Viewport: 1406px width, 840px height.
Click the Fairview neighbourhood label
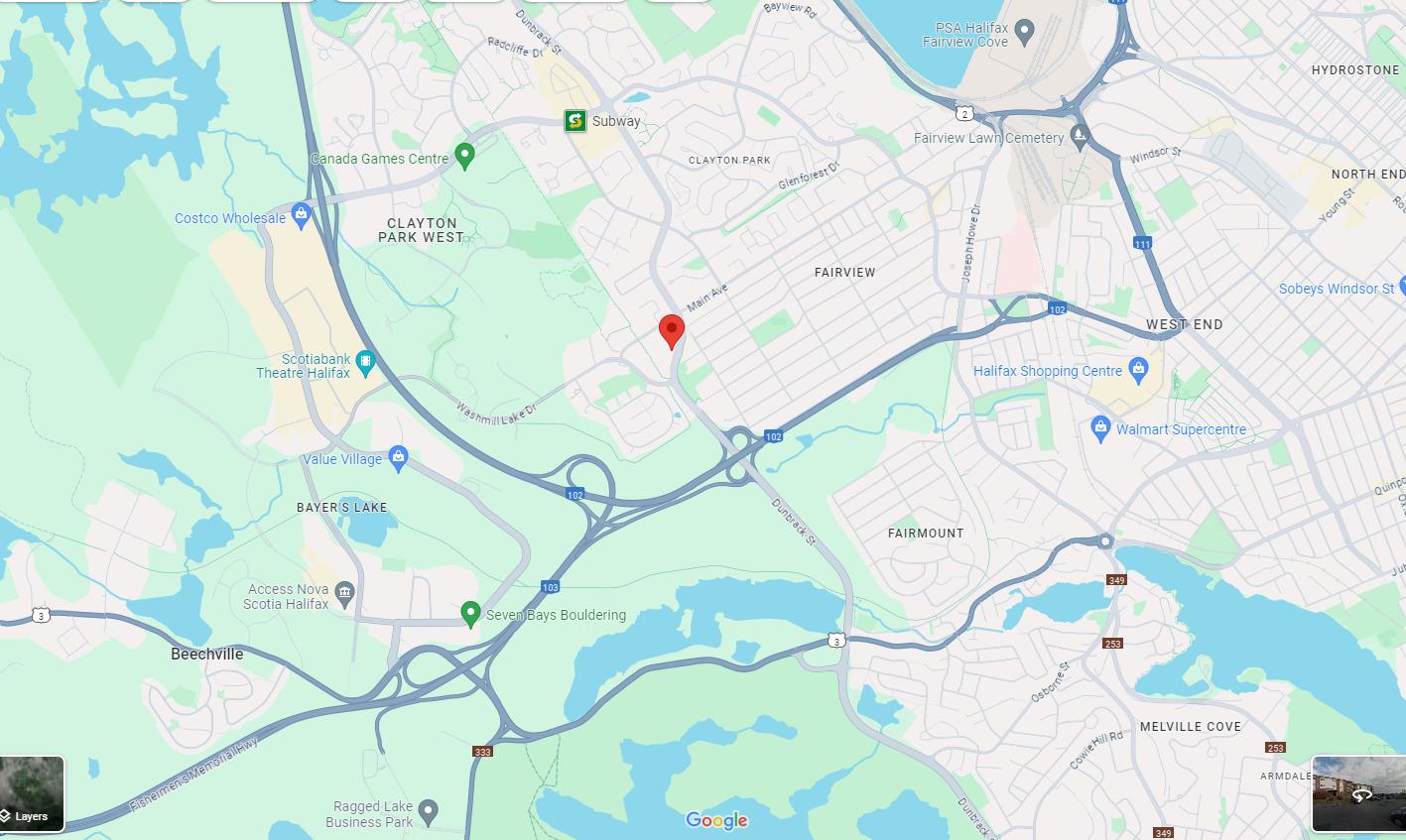coord(844,272)
